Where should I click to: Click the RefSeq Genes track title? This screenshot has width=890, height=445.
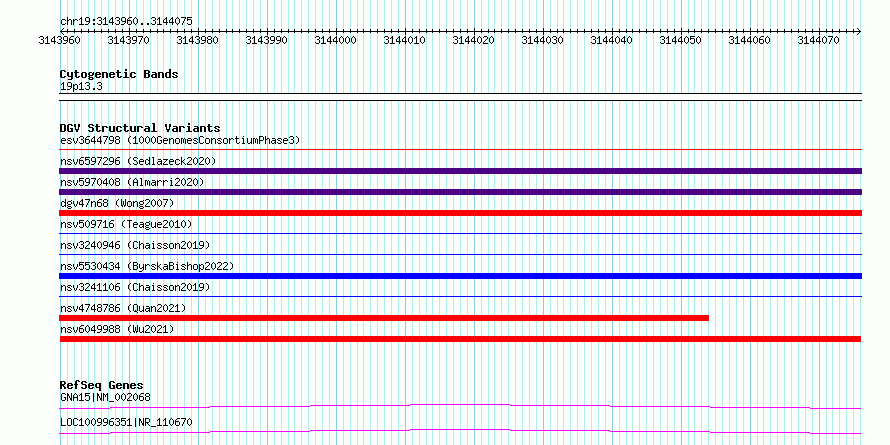[x=102, y=385]
